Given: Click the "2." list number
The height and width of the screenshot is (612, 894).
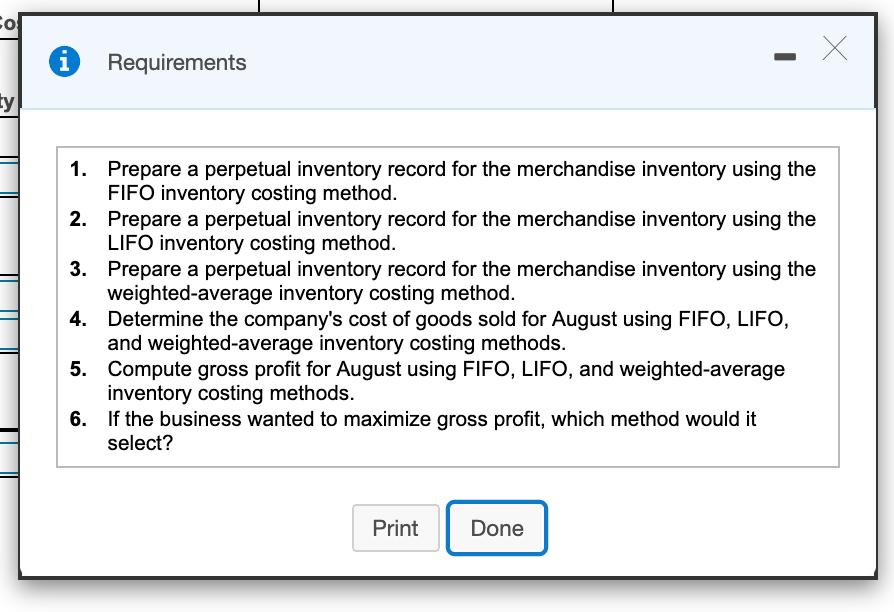Looking at the screenshot, I should coord(79,219).
